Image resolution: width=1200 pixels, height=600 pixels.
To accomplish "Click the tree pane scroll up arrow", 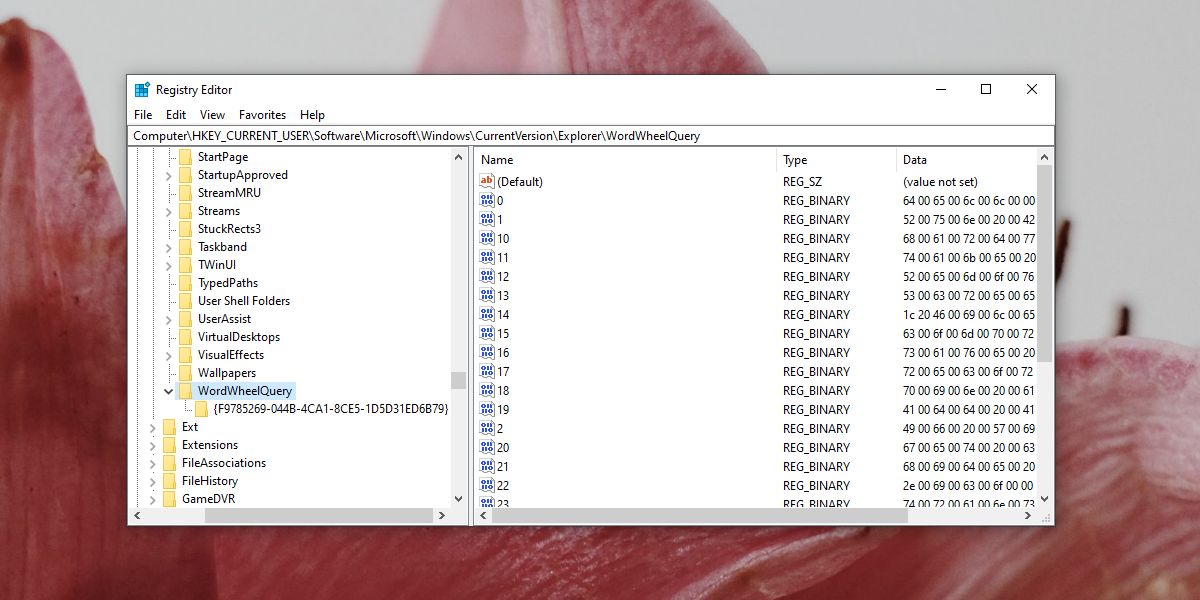I will (458, 157).
